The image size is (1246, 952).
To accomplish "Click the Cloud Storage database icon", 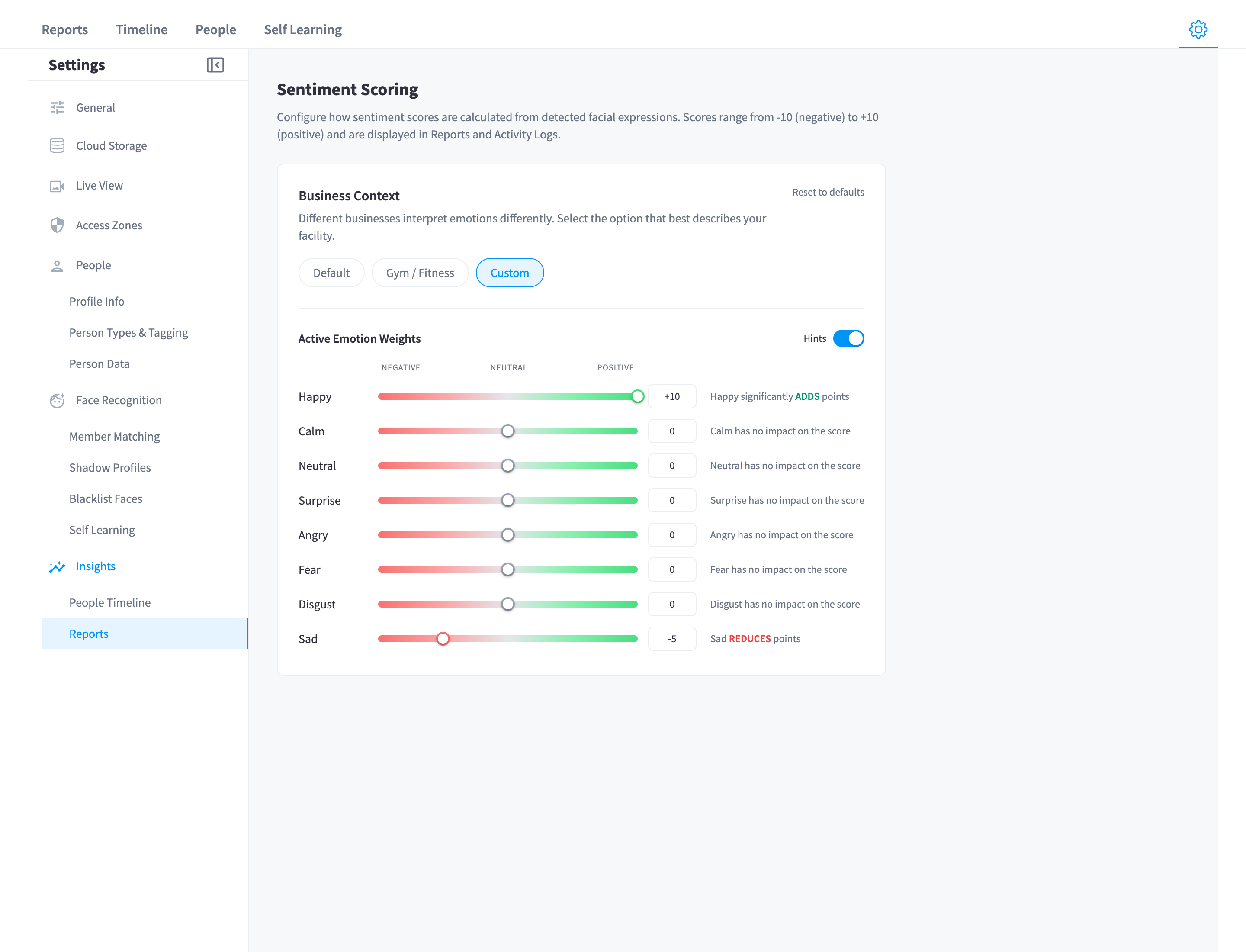I will 57,146.
